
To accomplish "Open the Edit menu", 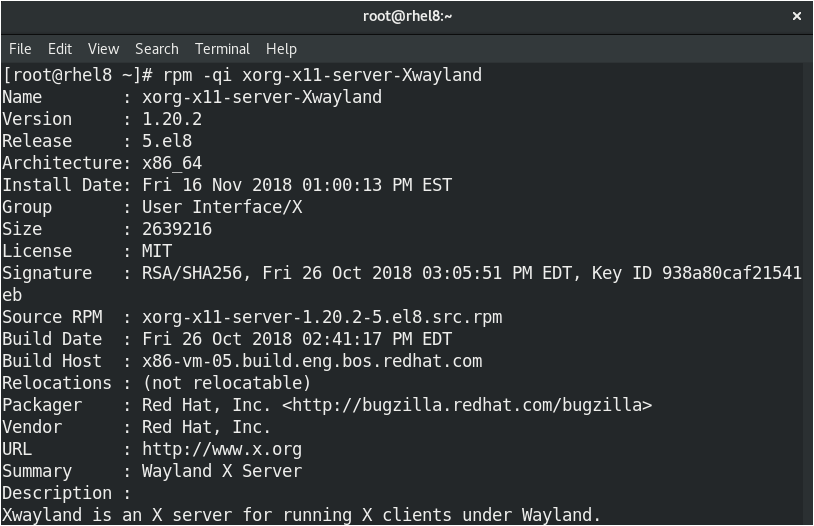I will [60, 49].
